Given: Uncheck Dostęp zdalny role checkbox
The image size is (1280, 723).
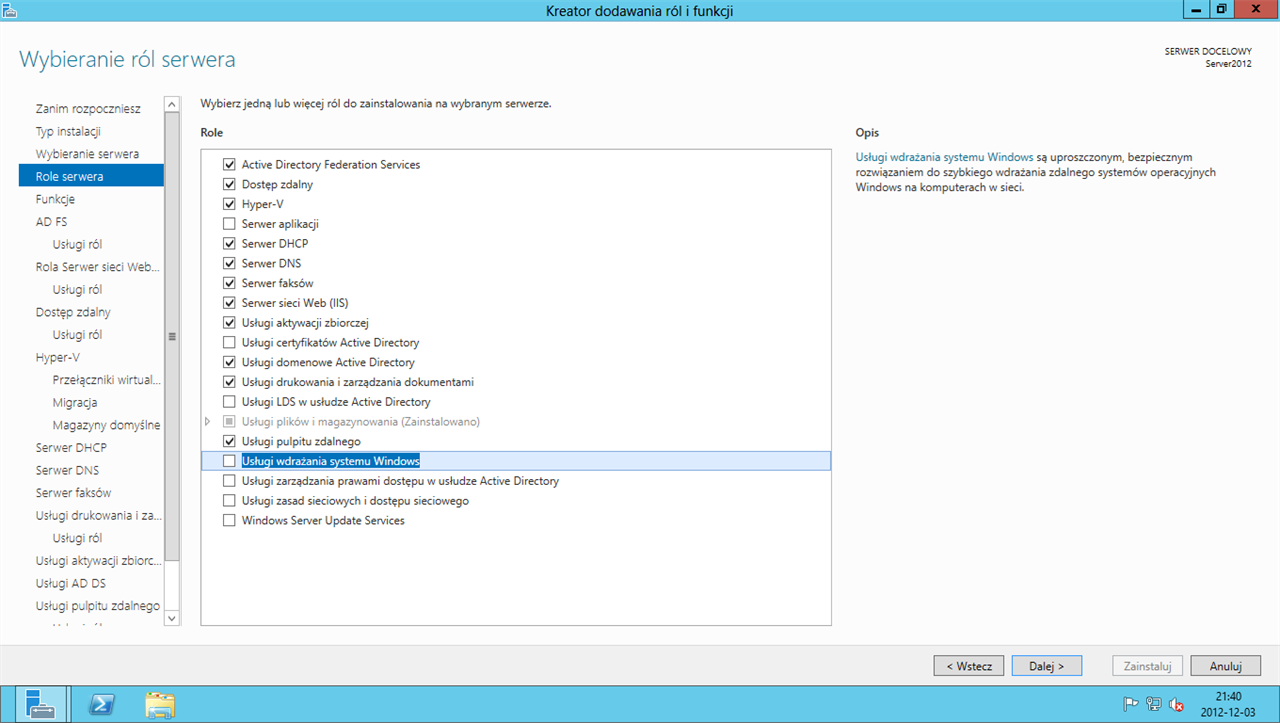Looking at the screenshot, I should click(x=229, y=184).
